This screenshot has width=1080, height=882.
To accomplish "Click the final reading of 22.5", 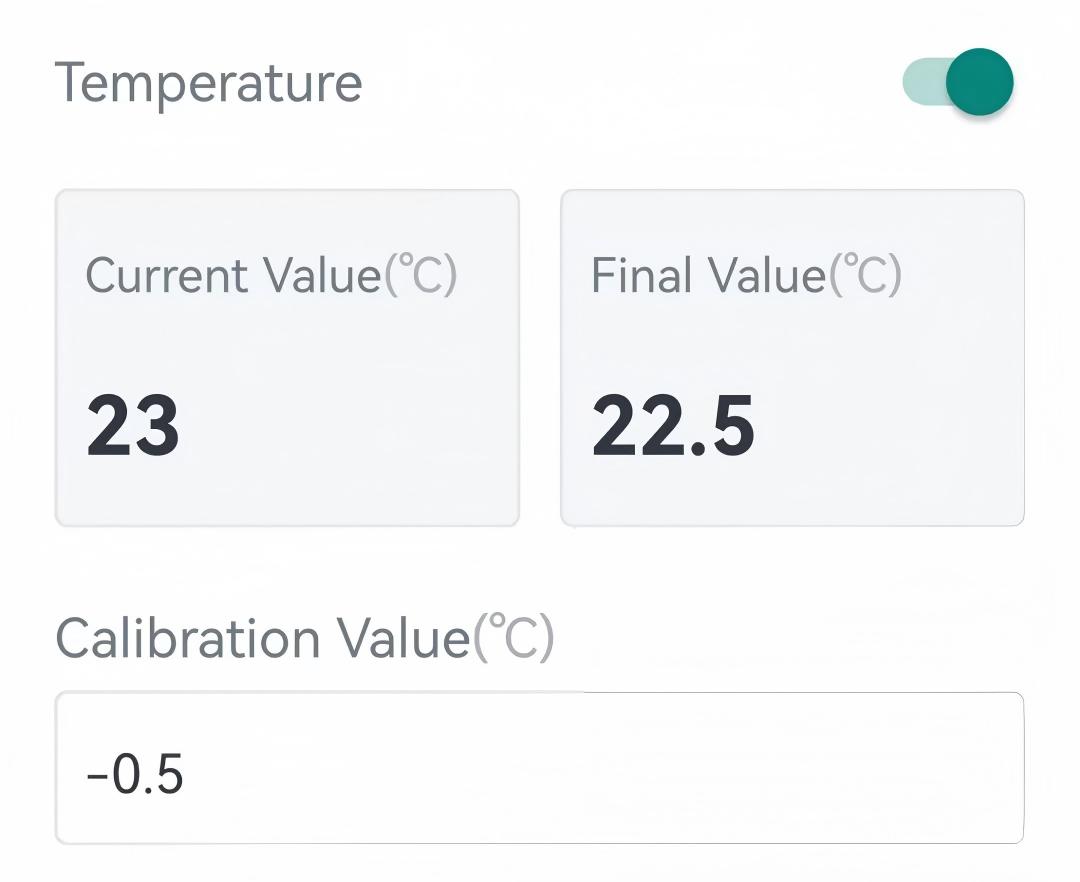I will click(673, 427).
